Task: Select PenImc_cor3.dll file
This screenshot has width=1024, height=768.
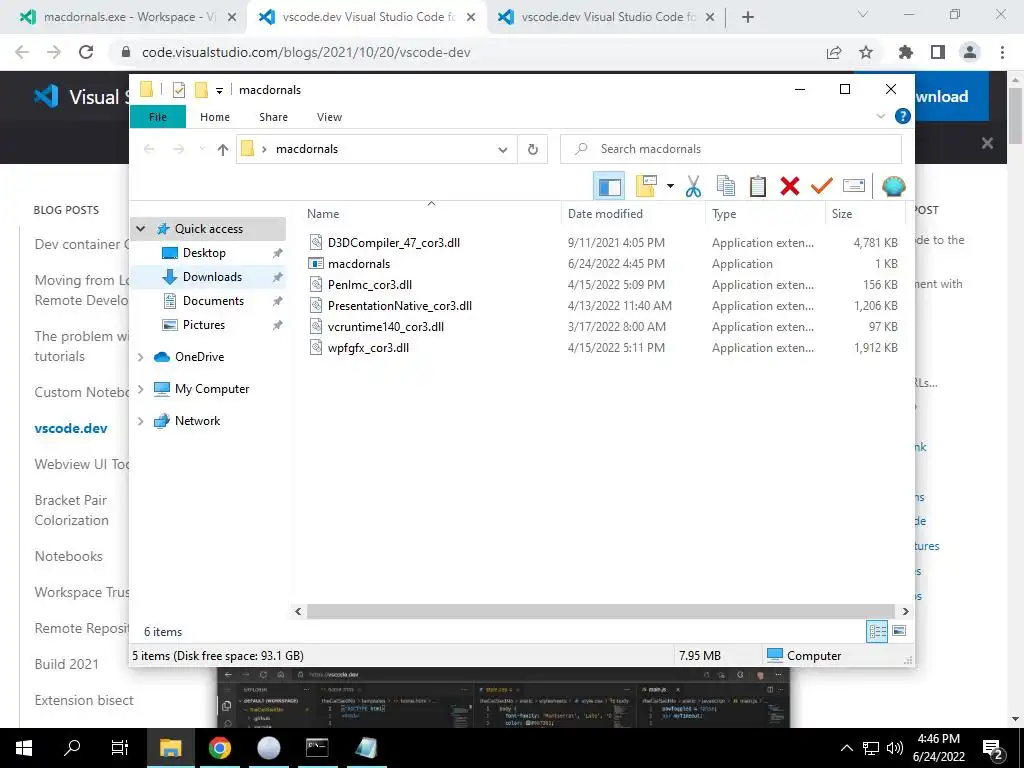Action: click(x=370, y=285)
